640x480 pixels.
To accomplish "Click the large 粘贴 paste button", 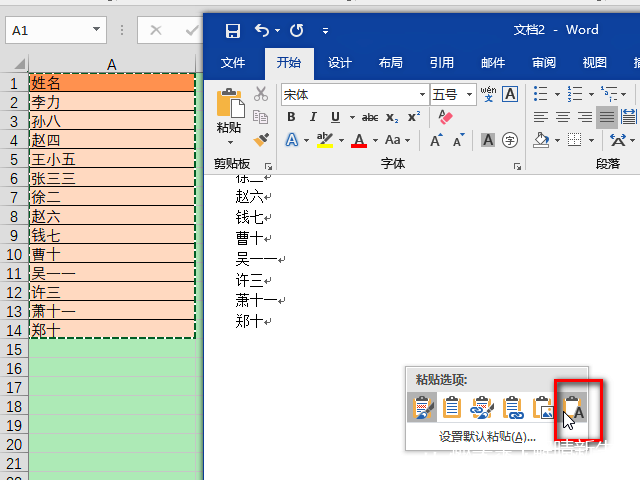I will tap(230, 110).
